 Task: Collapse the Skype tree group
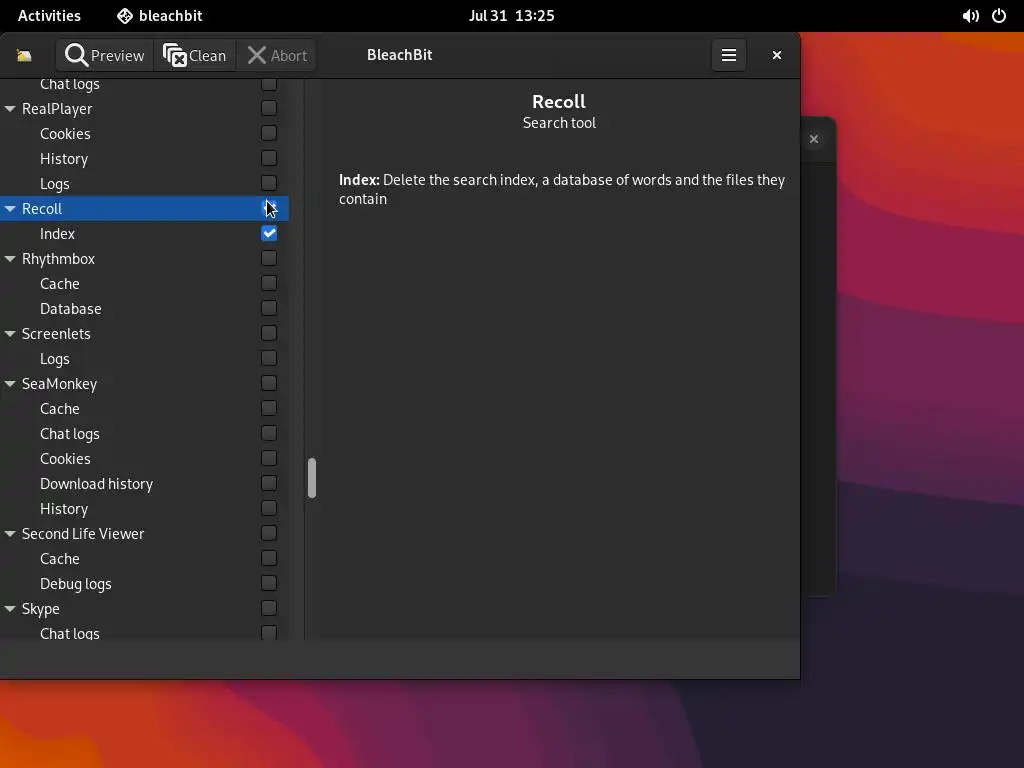coord(10,609)
